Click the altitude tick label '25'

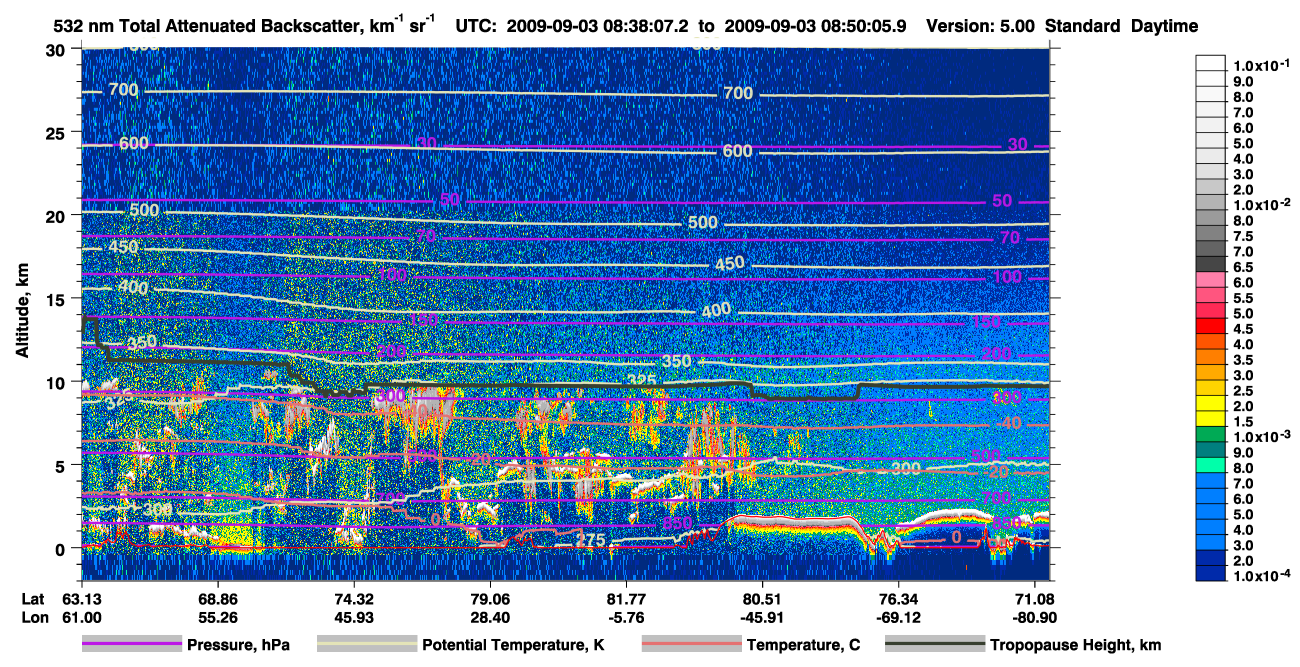tap(57, 132)
